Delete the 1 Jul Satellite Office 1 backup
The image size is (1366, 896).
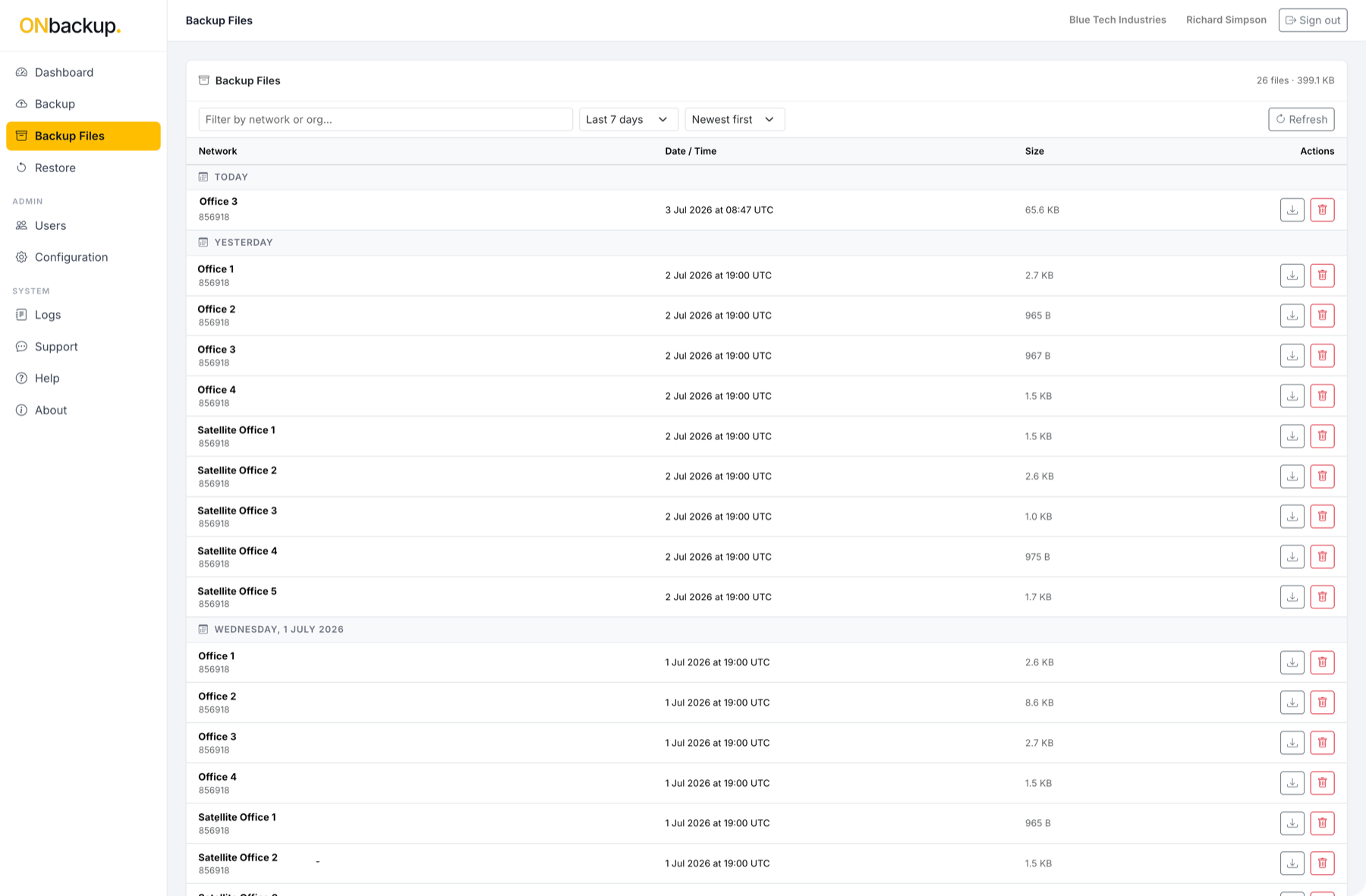tap(1322, 823)
